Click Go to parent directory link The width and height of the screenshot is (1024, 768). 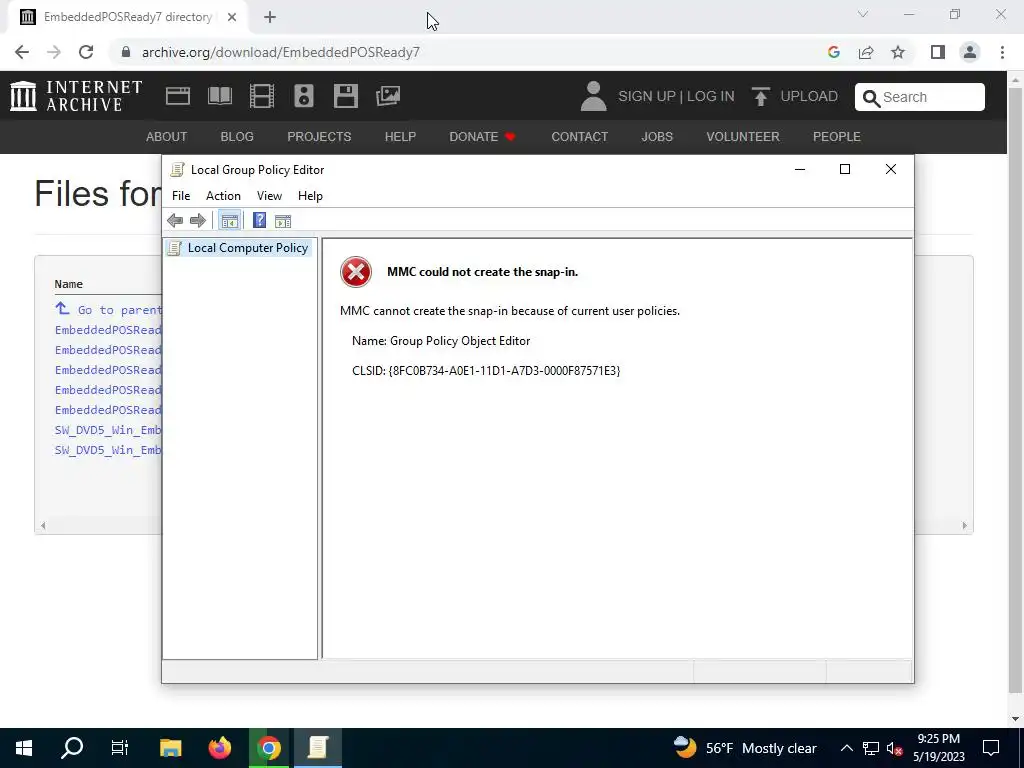pyautogui.click(x=108, y=310)
